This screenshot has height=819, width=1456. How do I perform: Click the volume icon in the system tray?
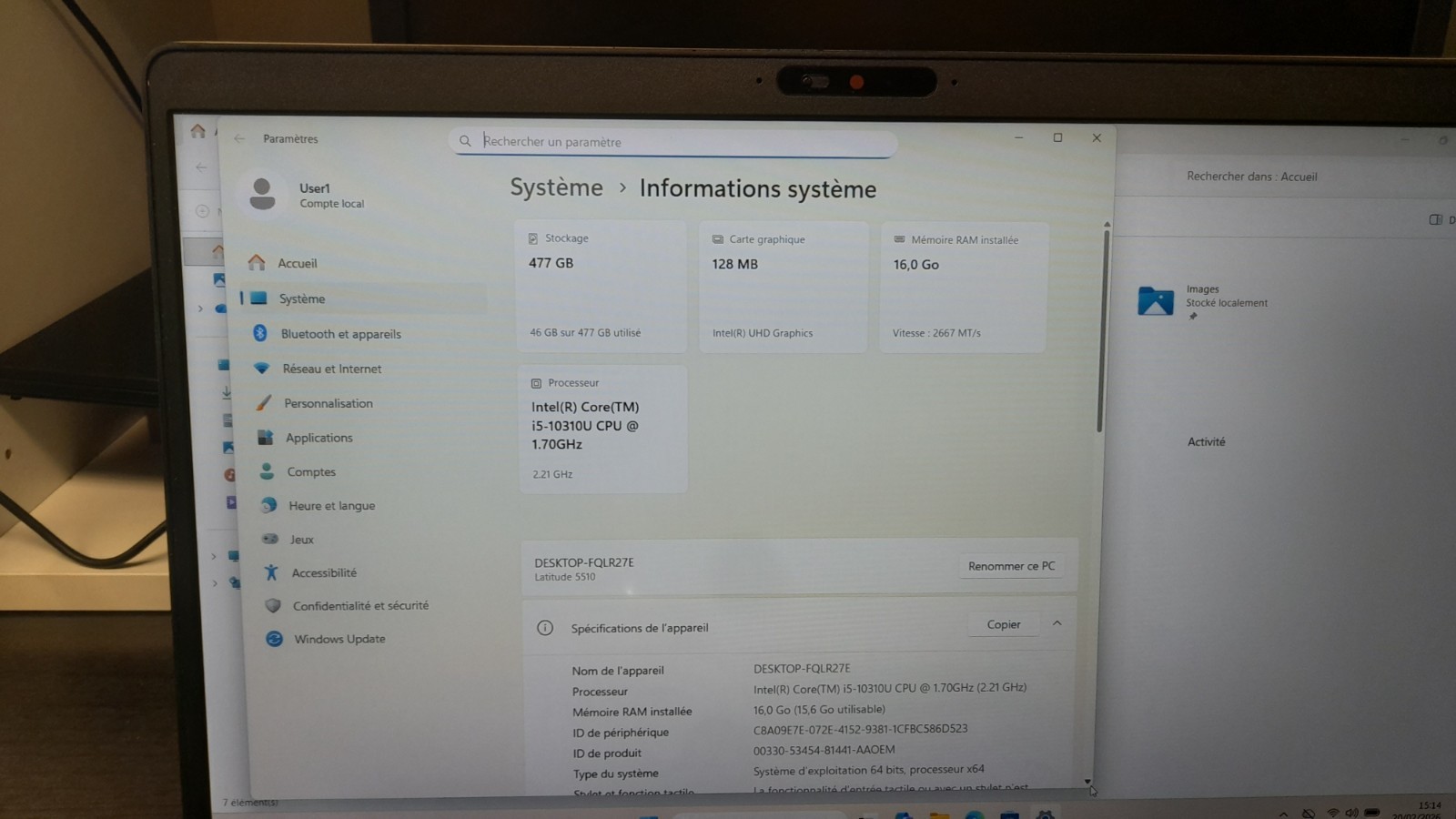pyautogui.click(x=1351, y=813)
